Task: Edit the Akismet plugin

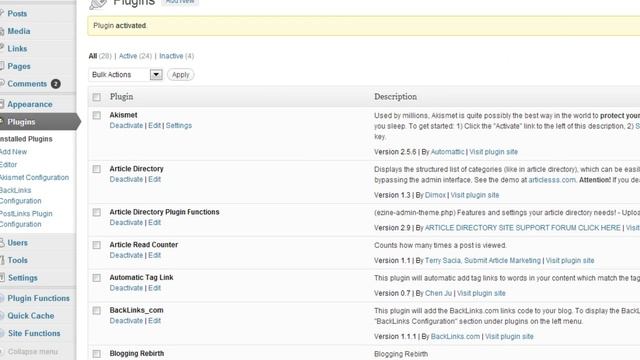Action: [x=154, y=126]
